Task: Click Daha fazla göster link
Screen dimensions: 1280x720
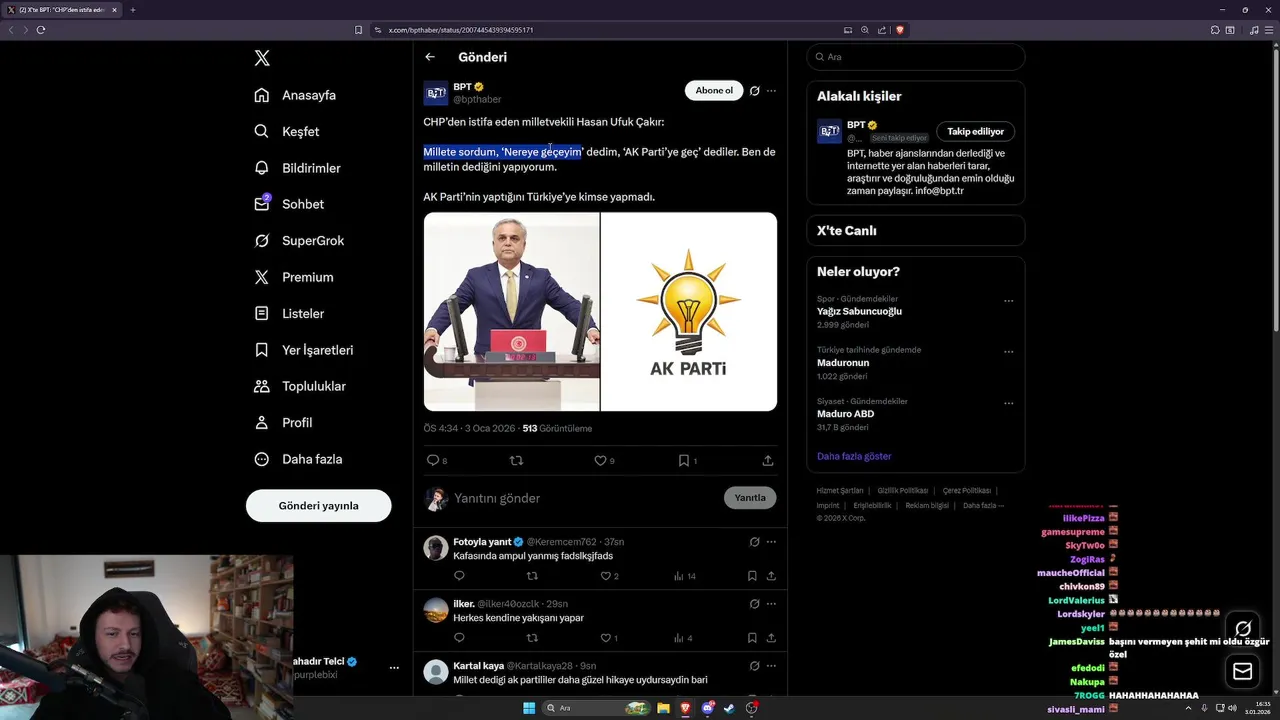Action: click(854, 456)
